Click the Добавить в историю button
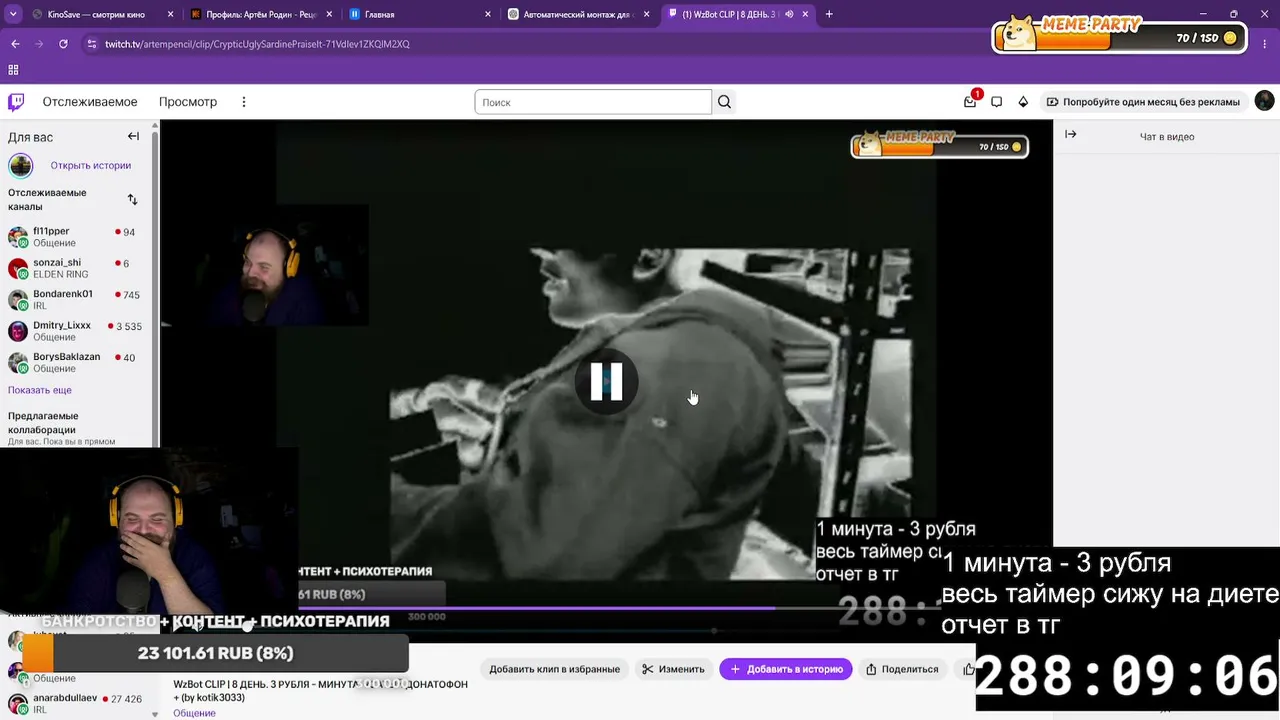 click(786, 669)
